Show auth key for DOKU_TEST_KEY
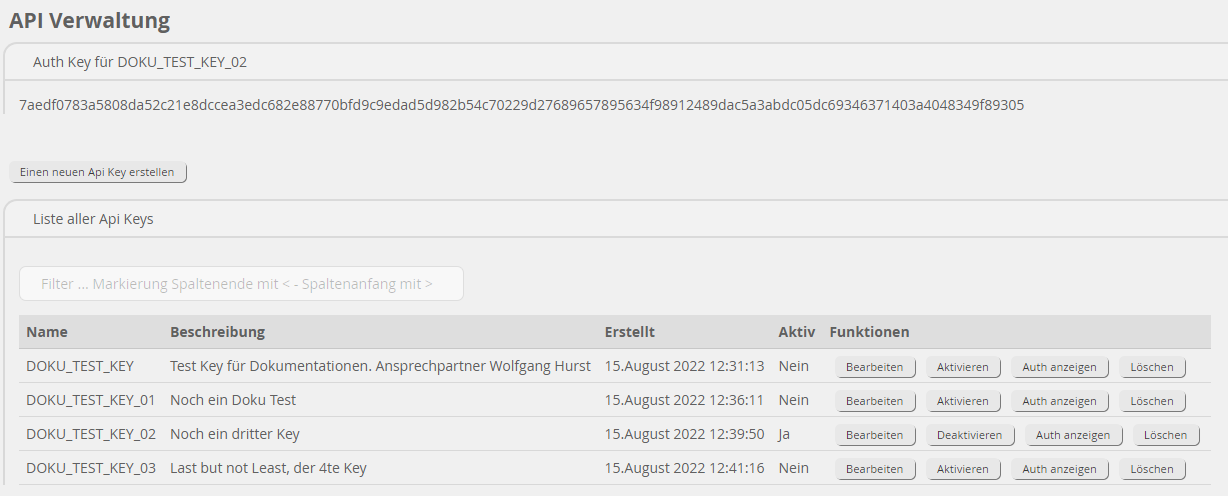This screenshot has height=496, width=1228. [x=1059, y=367]
